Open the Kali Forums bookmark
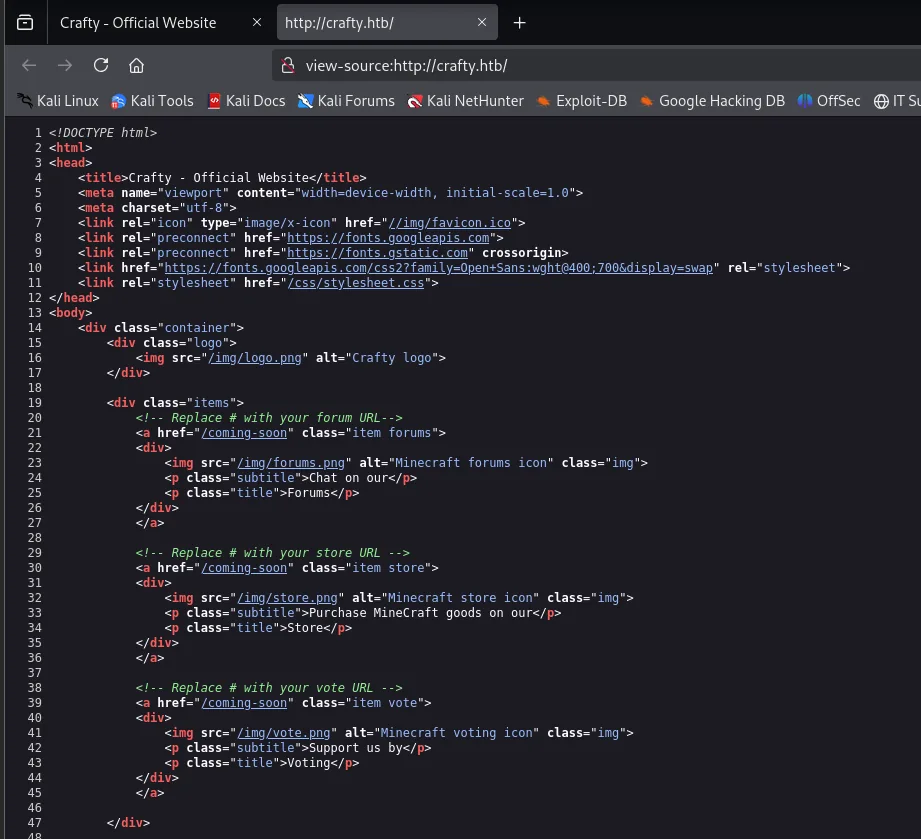The image size is (921, 839). pos(346,101)
